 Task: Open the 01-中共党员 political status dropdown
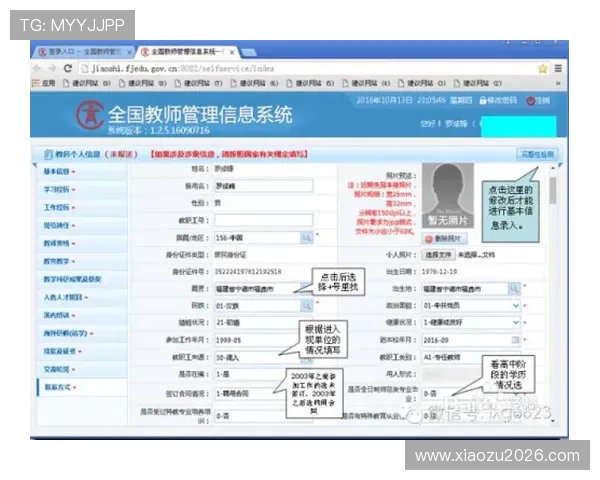point(471,305)
